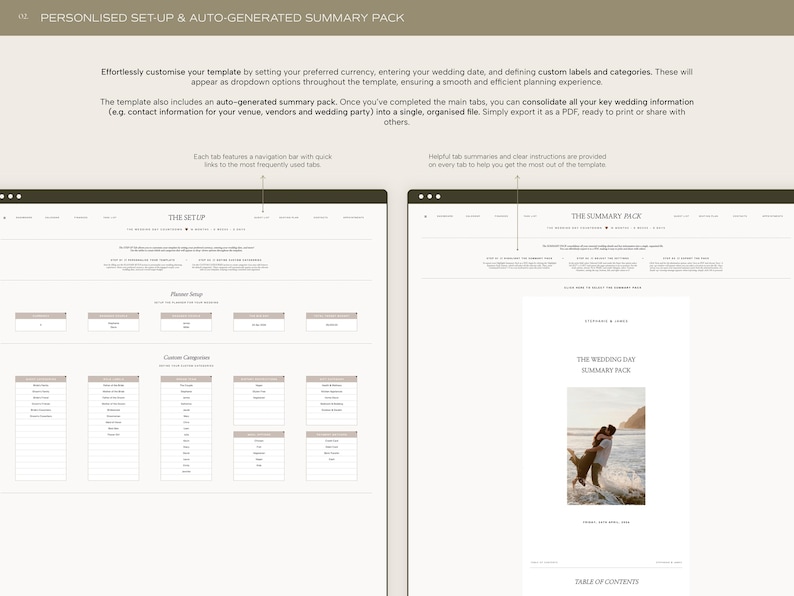The height and width of the screenshot is (596, 794).
Task: Click Step 03 heading in Summary Pack window
Action: coord(686,258)
